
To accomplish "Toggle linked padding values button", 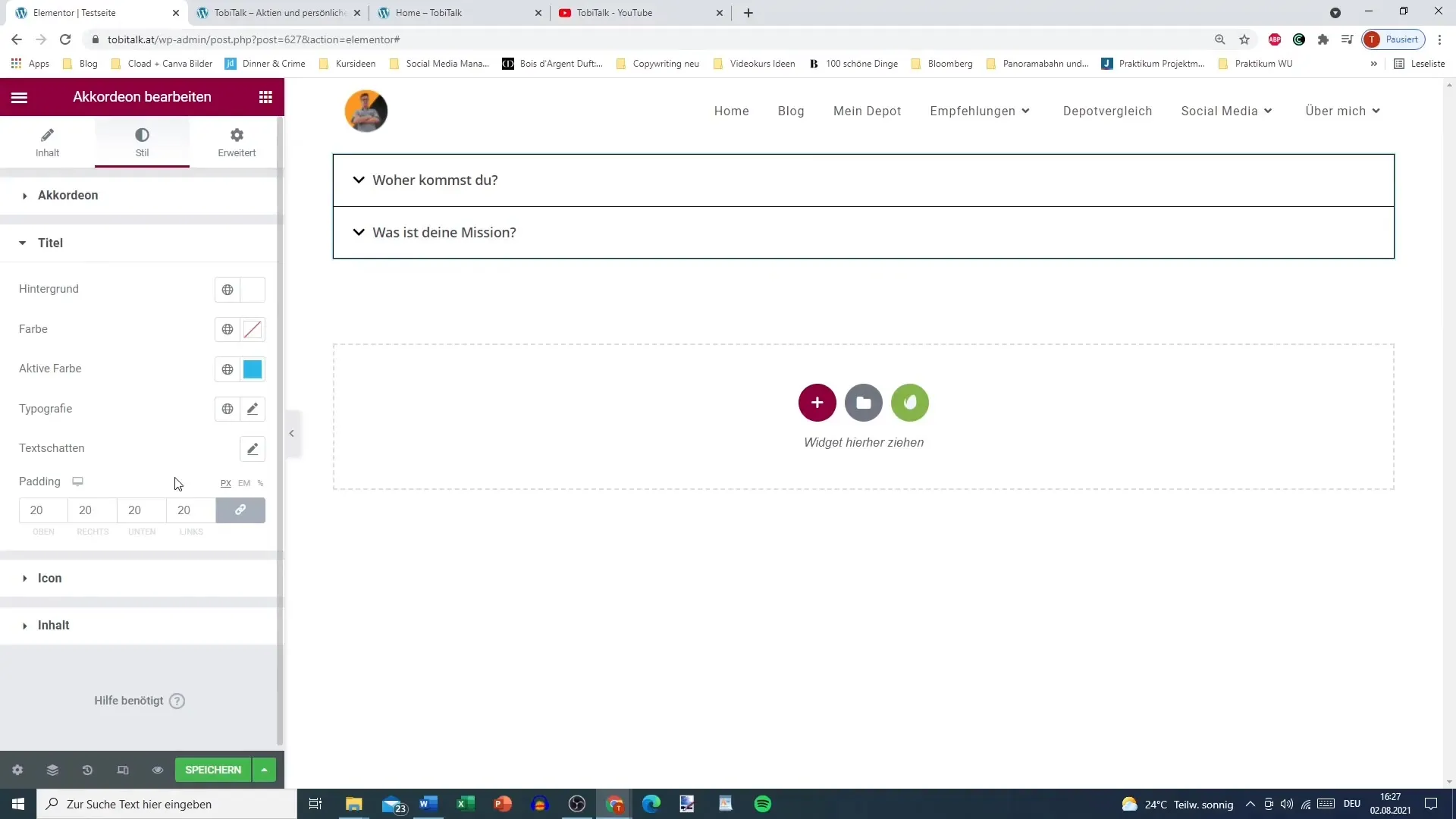I will tap(240, 510).
